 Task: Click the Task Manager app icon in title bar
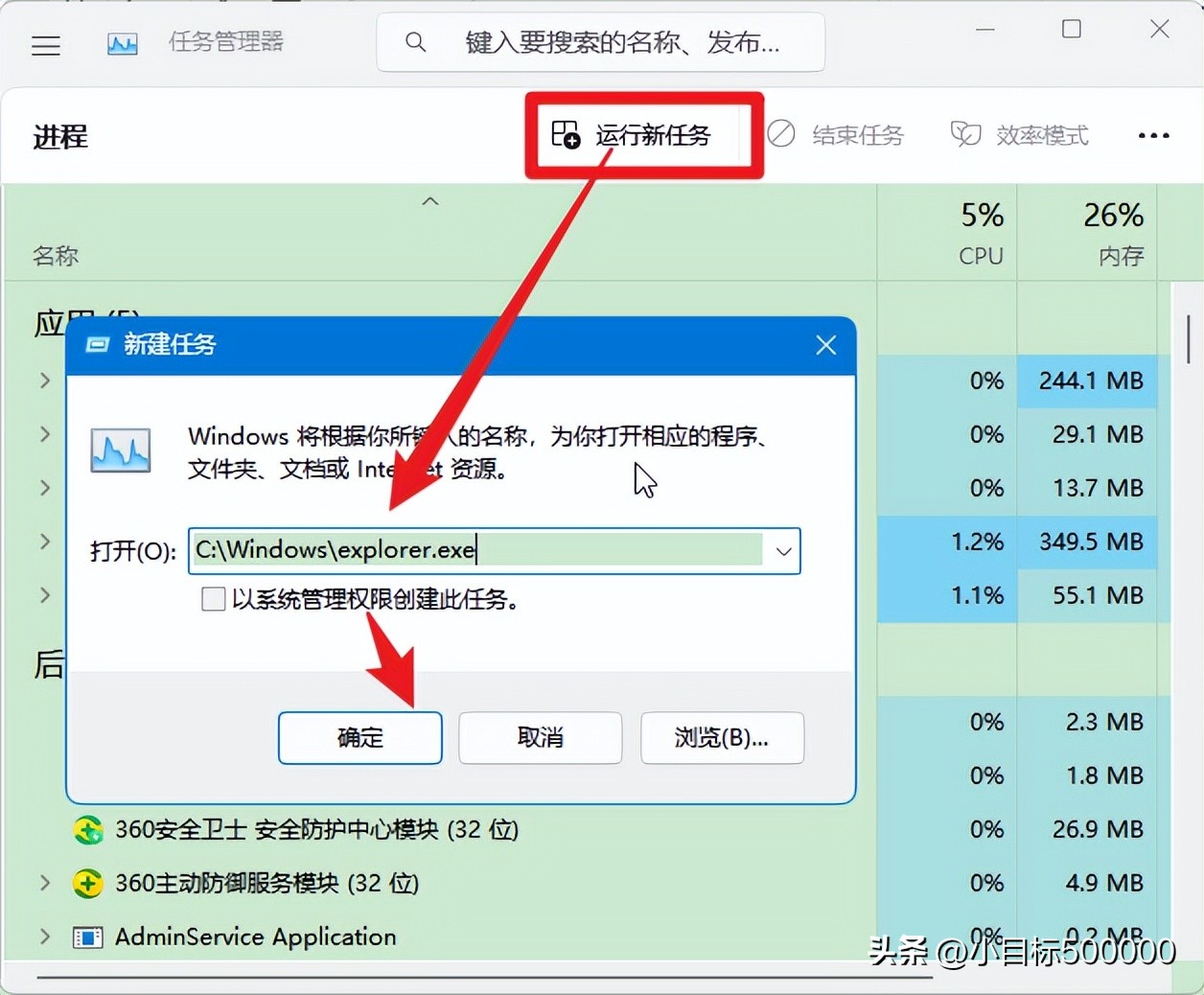(122, 42)
